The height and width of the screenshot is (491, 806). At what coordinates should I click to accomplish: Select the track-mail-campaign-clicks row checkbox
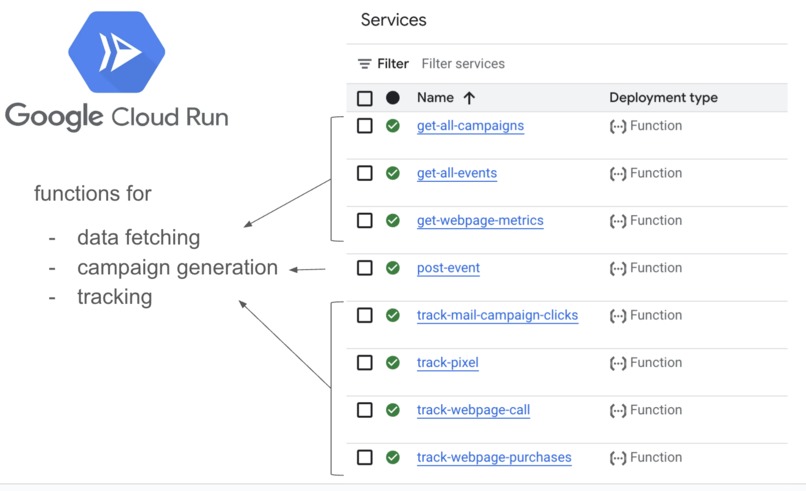click(x=365, y=316)
